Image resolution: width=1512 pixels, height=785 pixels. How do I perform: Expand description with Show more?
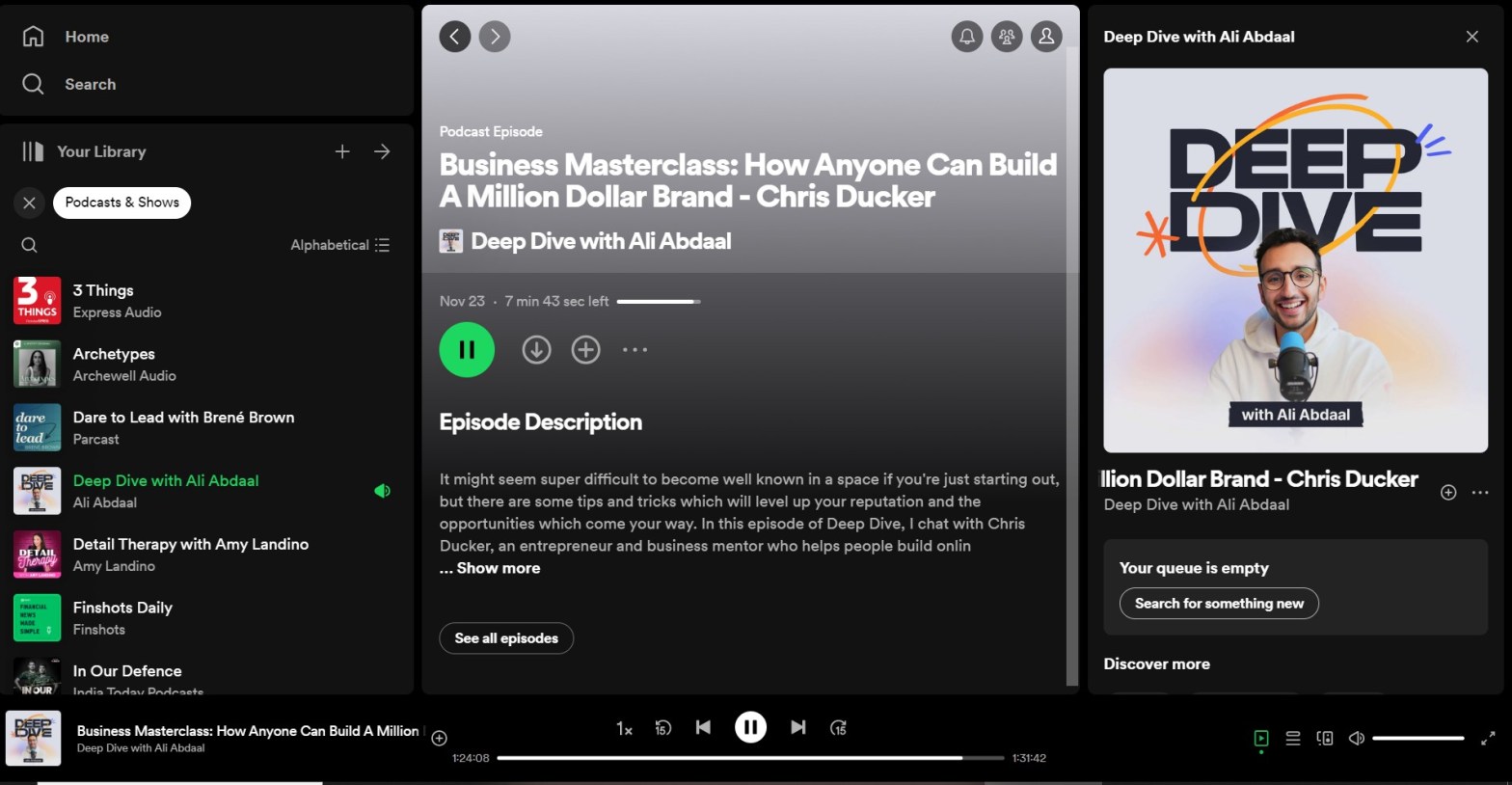(498, 568)
